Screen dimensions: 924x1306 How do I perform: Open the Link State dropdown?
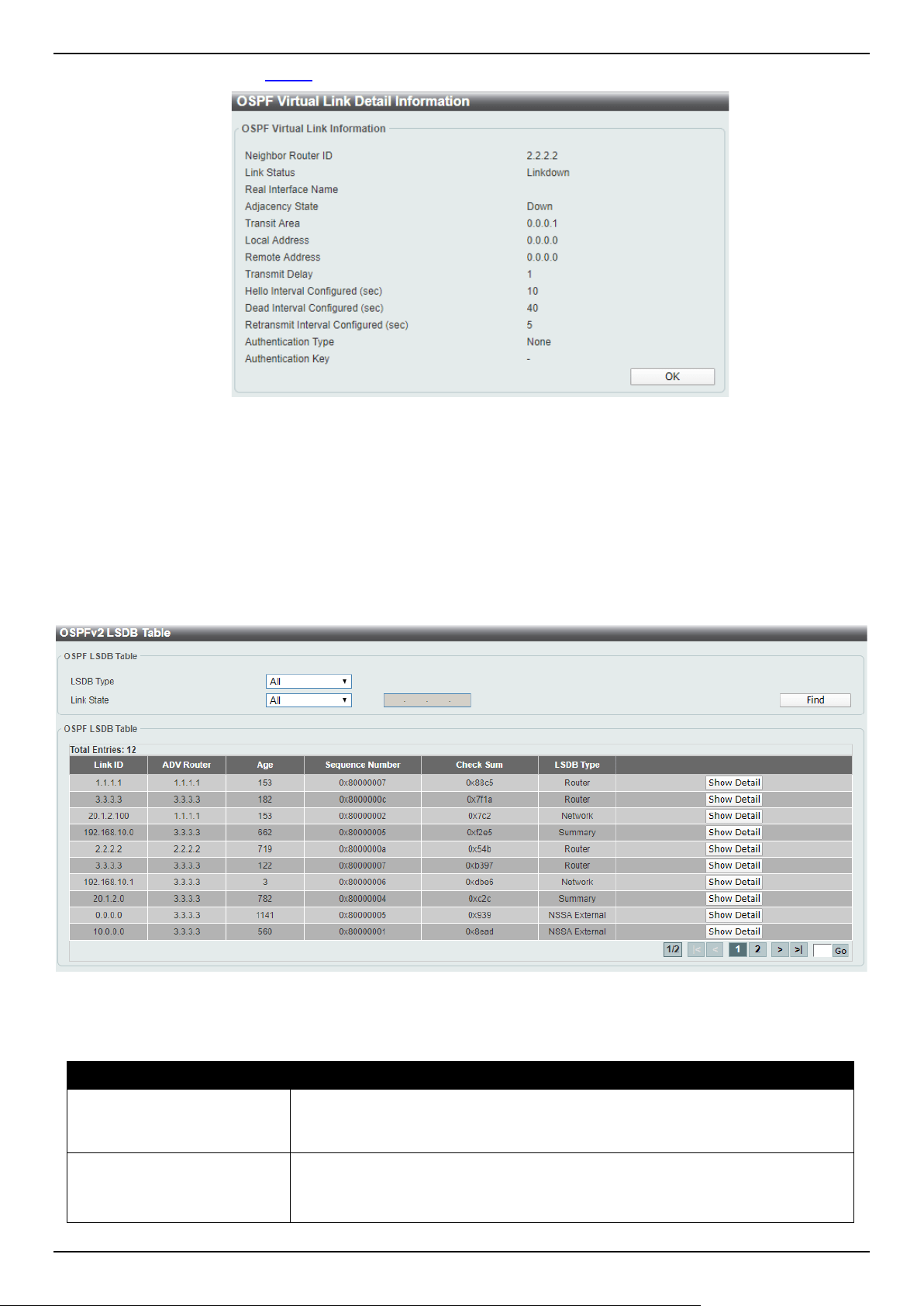[309, 700]
